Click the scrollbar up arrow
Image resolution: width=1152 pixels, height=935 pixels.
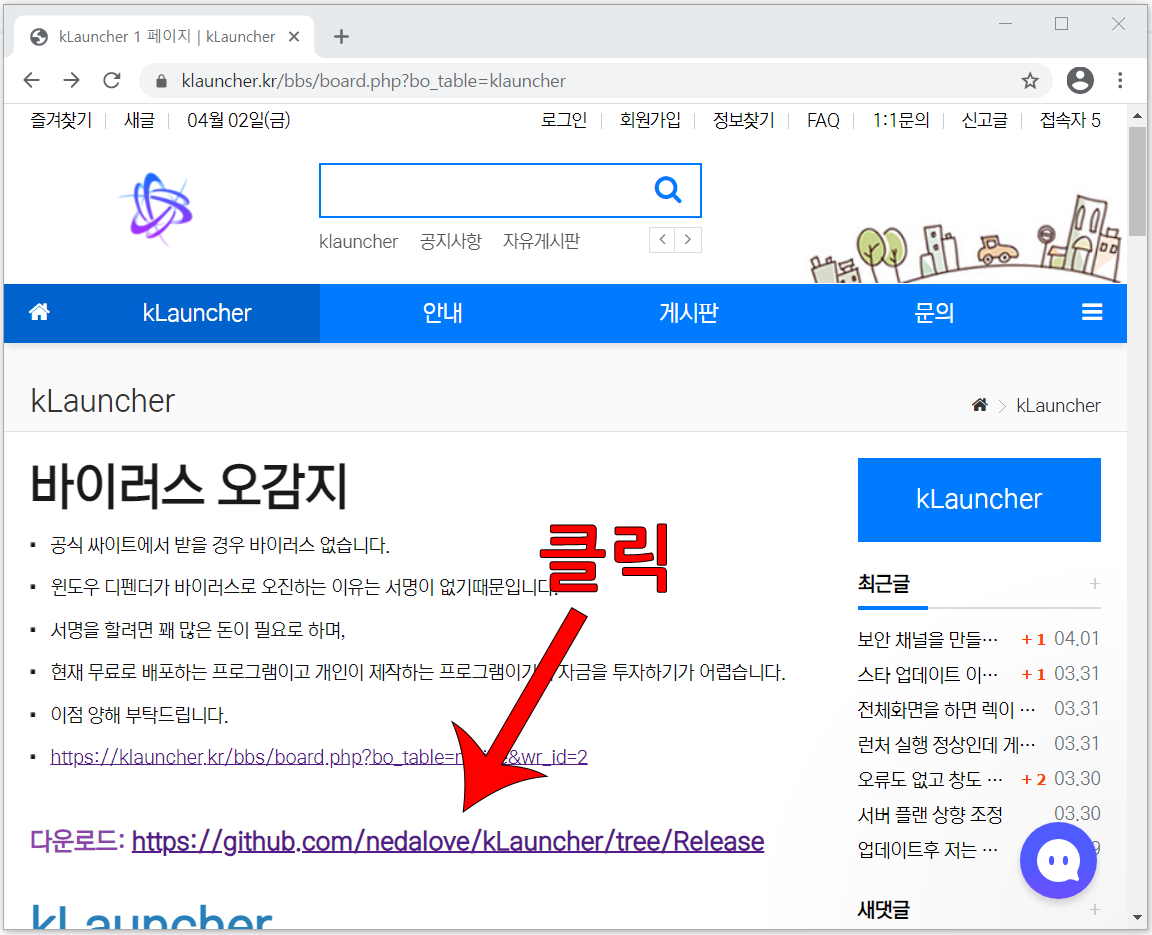pyautogui.click(x=1137, y=116)
